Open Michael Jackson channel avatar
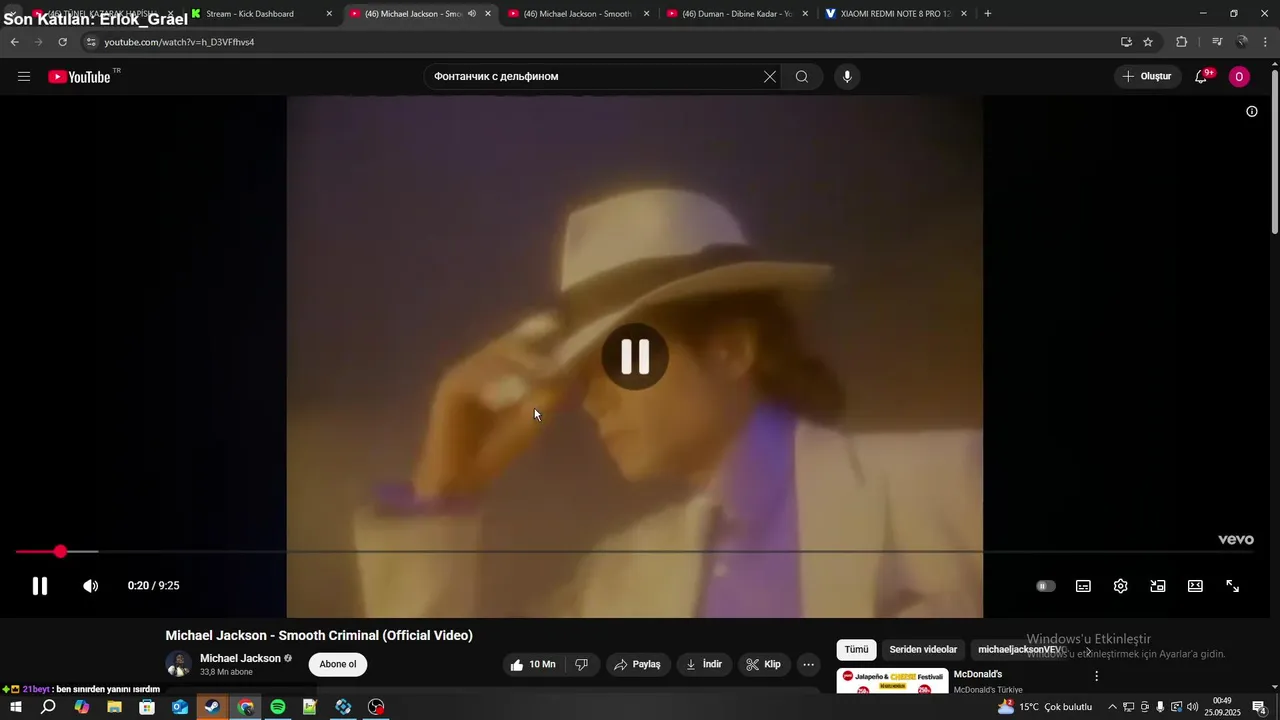Screen dimensions: 1280x720 point(178,664)
